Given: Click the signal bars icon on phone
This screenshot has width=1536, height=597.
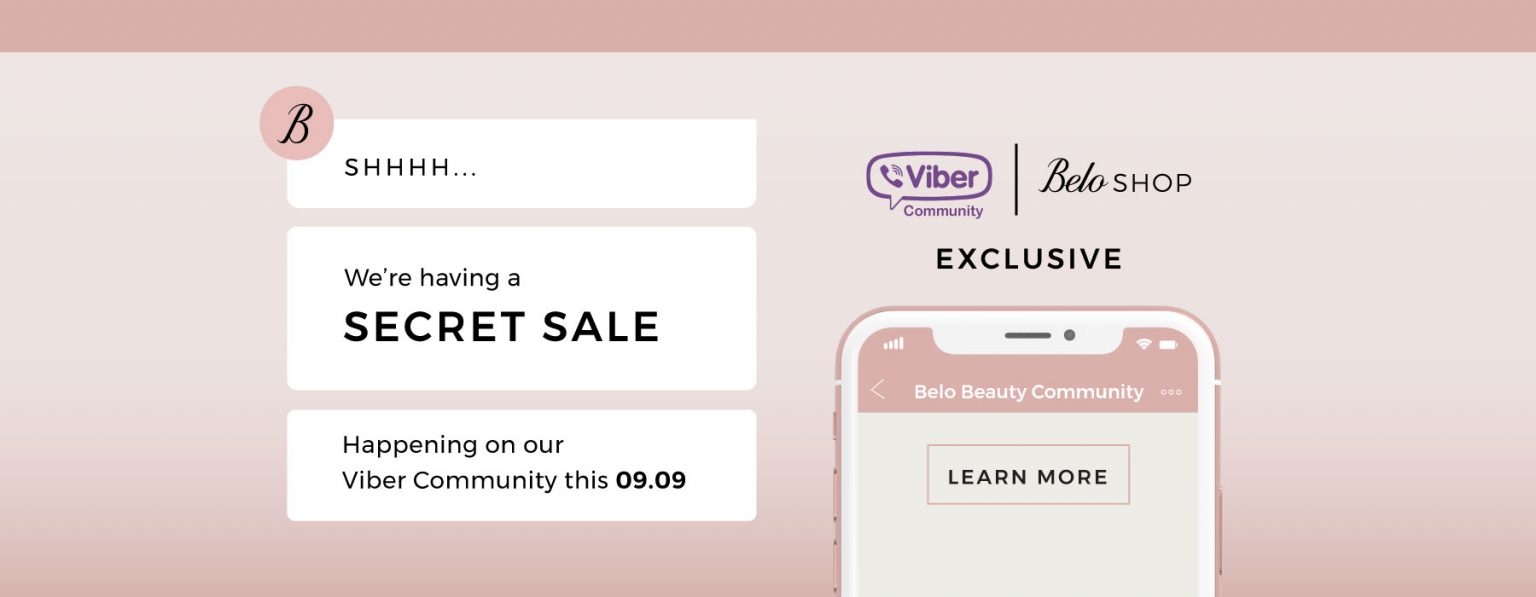Looking at the screenshot, I should [893, 343].
